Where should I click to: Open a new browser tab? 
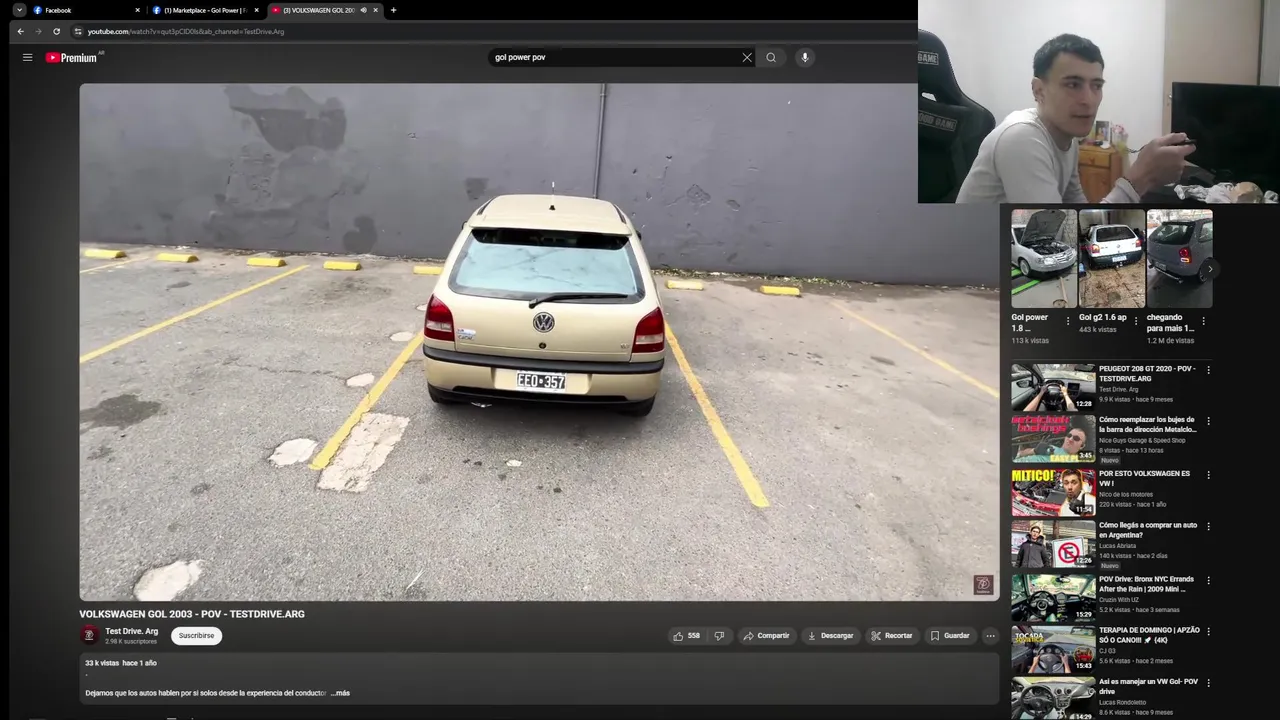click(393, 10)
